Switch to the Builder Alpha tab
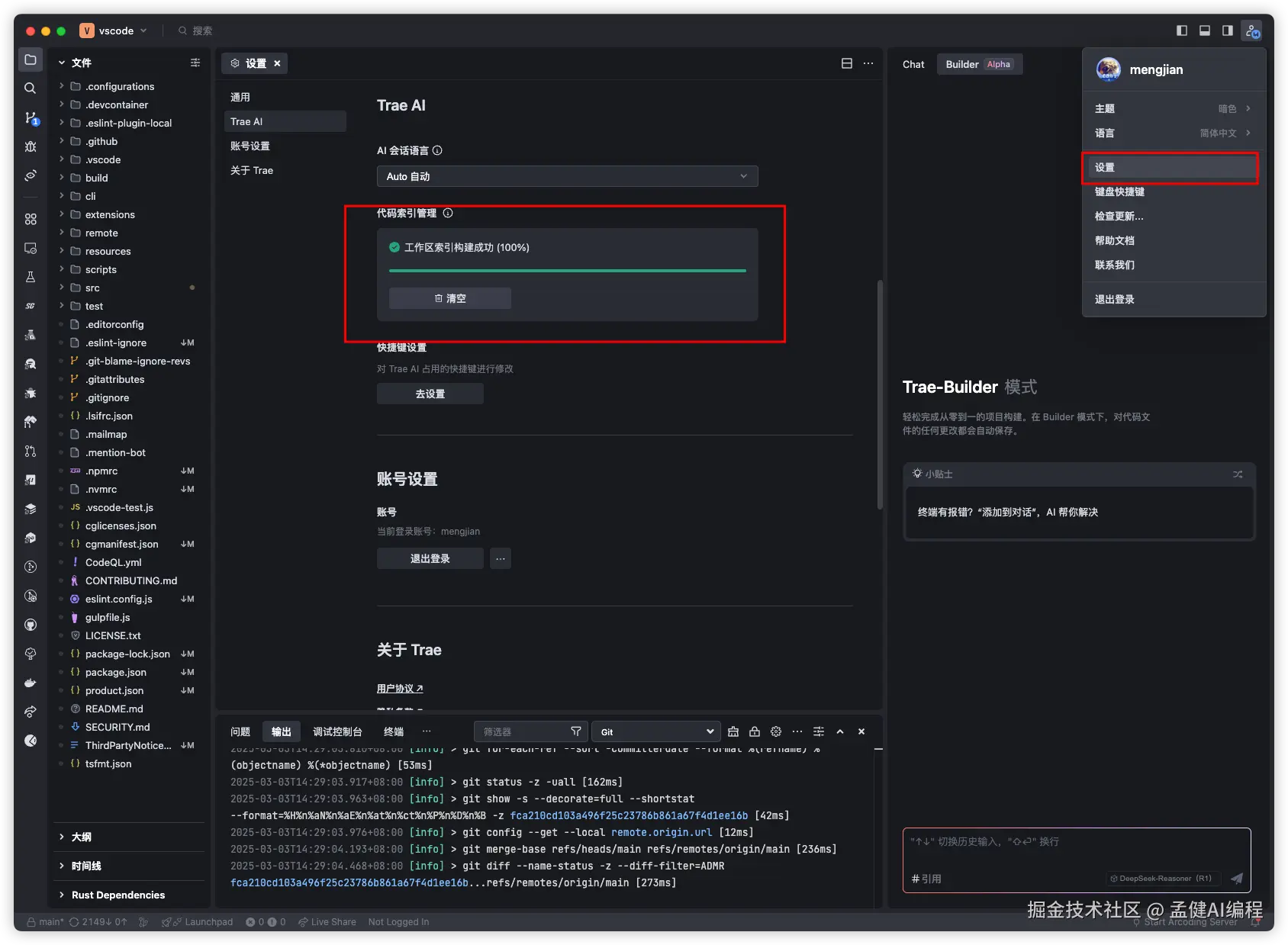This screenshot has height=945, width=1288. [x=980, y=64]
